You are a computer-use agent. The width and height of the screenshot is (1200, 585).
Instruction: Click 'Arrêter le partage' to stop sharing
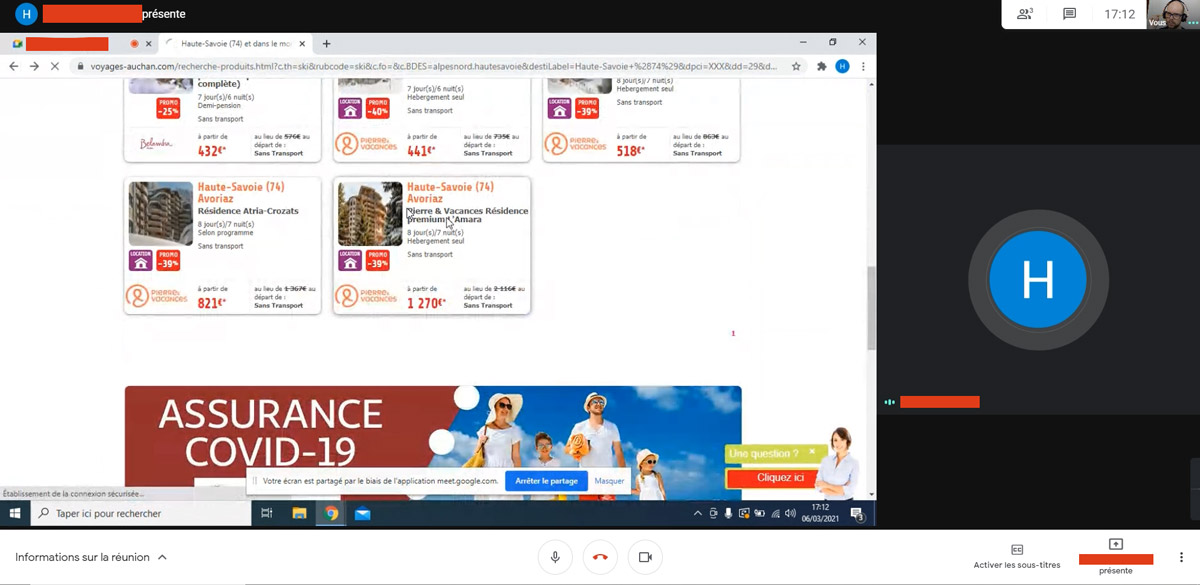(546, 481)
